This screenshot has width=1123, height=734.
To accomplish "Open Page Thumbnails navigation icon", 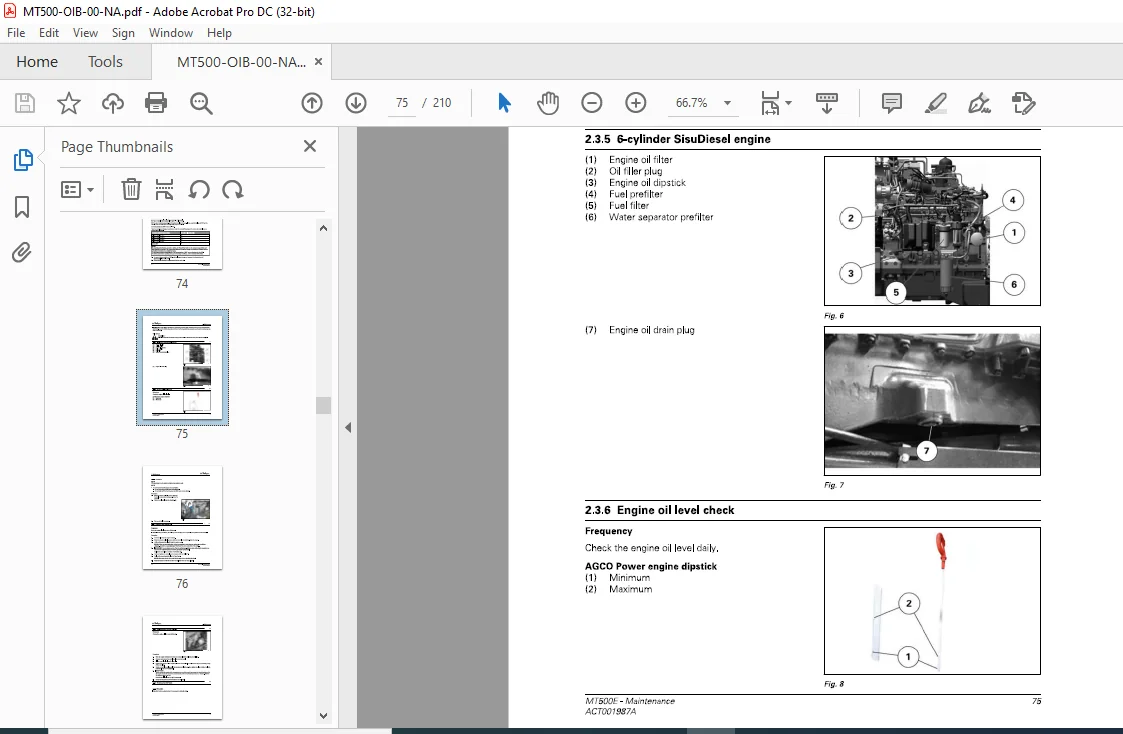I will tap(22, 160).
